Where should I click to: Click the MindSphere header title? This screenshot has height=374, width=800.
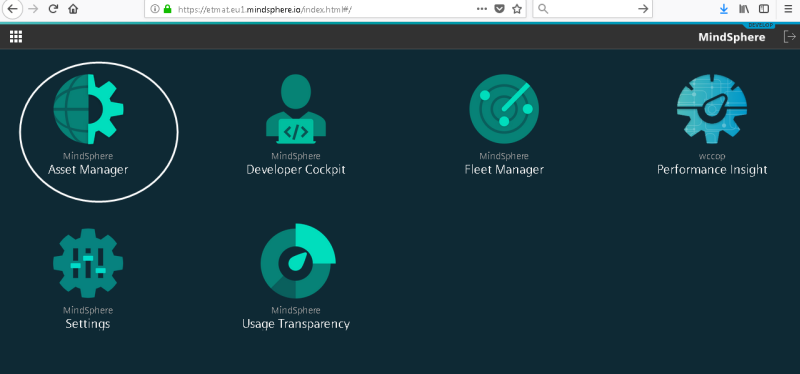pos(732,37)
